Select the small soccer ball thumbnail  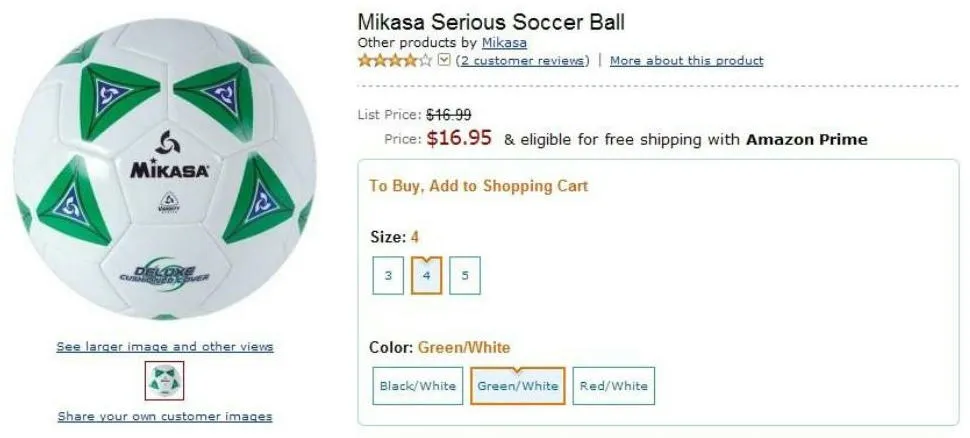click(164, 381)
